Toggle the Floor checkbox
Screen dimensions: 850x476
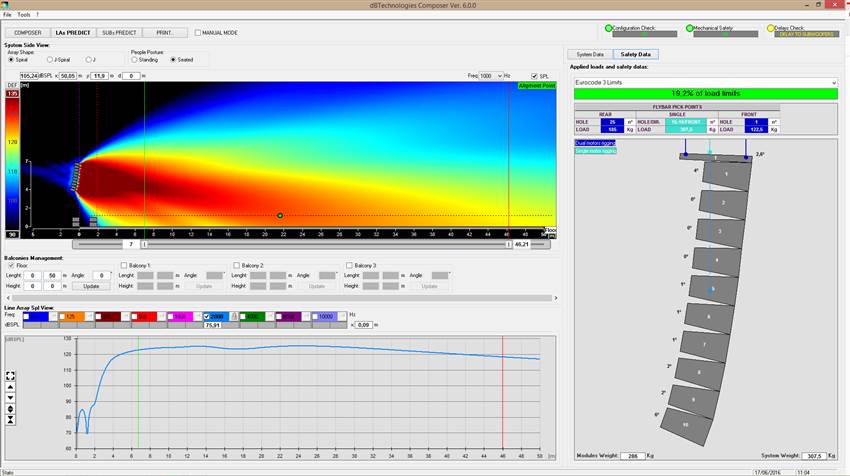click(x=11, y=266)
